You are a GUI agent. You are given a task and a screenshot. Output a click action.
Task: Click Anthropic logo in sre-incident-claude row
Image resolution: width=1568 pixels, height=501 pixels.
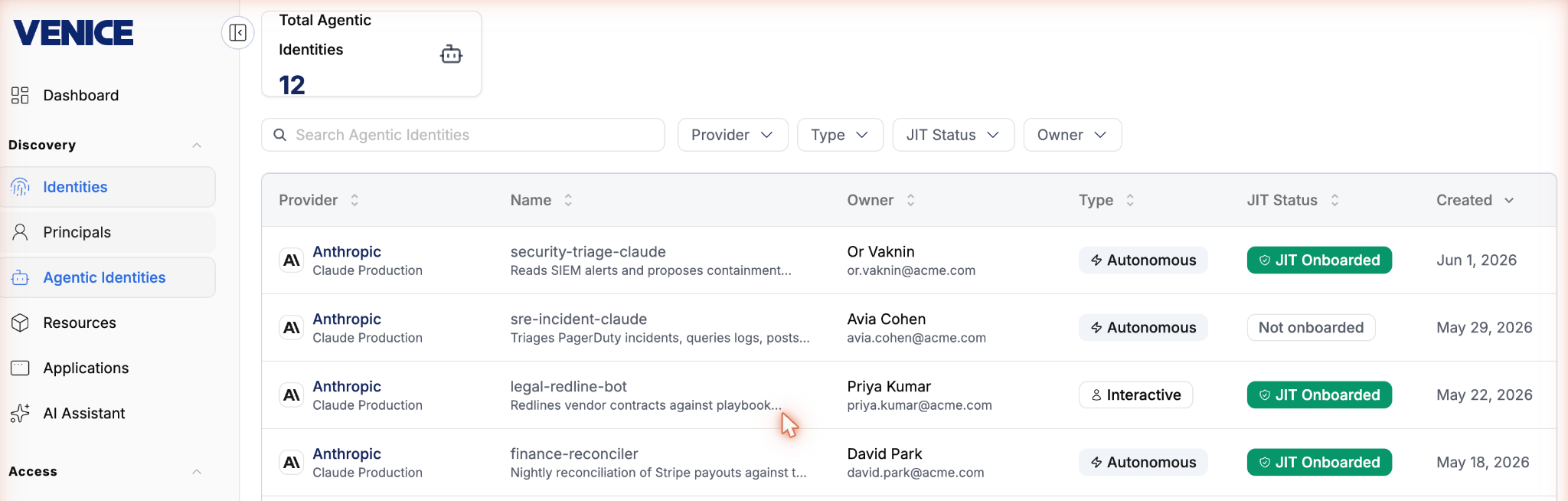click(291, 328)
